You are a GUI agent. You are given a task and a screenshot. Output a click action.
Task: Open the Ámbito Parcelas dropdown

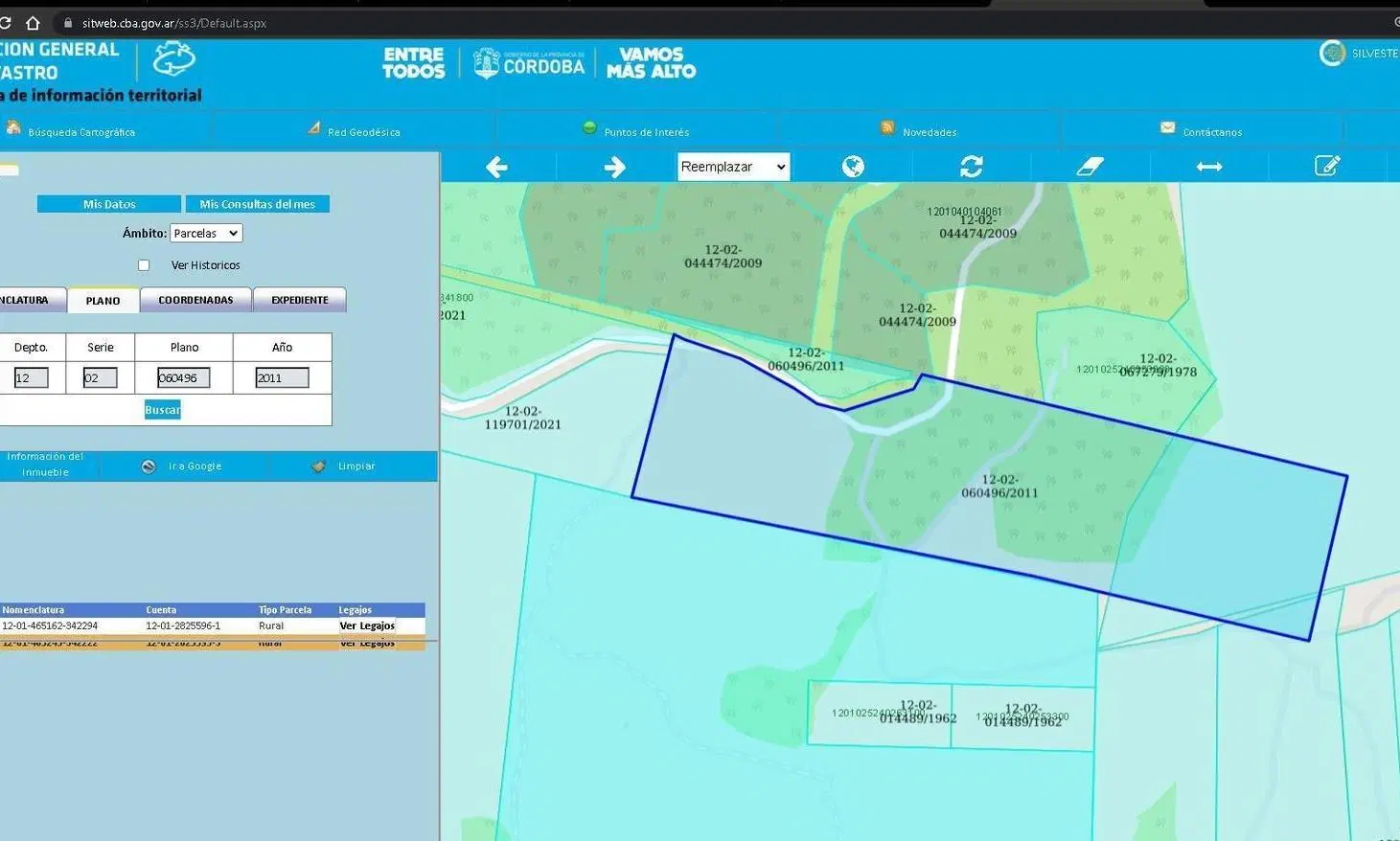[206, 233]
